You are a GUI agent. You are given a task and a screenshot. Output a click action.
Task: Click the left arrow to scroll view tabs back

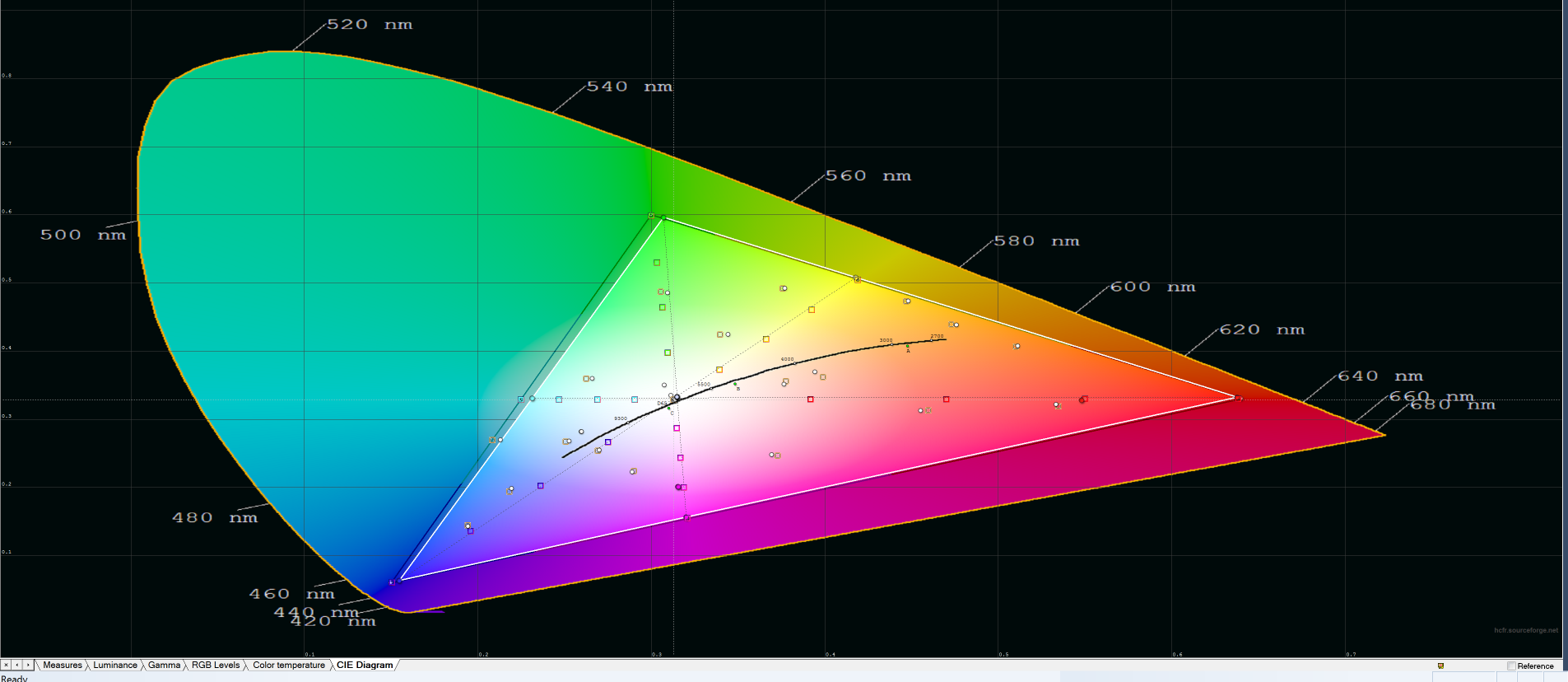[16, 665]
